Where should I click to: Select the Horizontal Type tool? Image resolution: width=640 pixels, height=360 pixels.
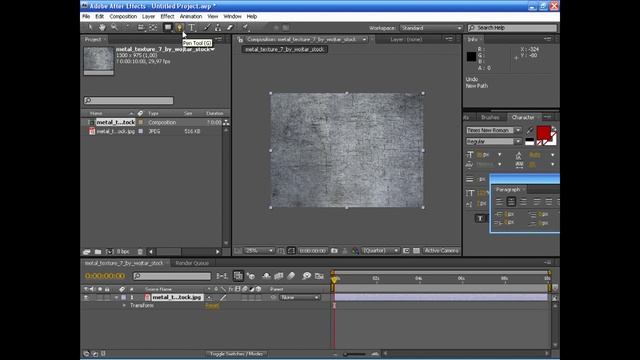point(191,27)
